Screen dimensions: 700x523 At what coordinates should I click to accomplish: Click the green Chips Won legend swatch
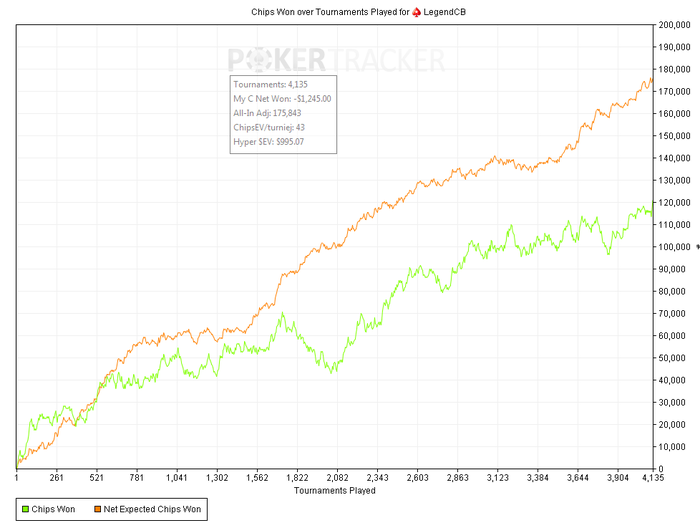pos(25,509)
